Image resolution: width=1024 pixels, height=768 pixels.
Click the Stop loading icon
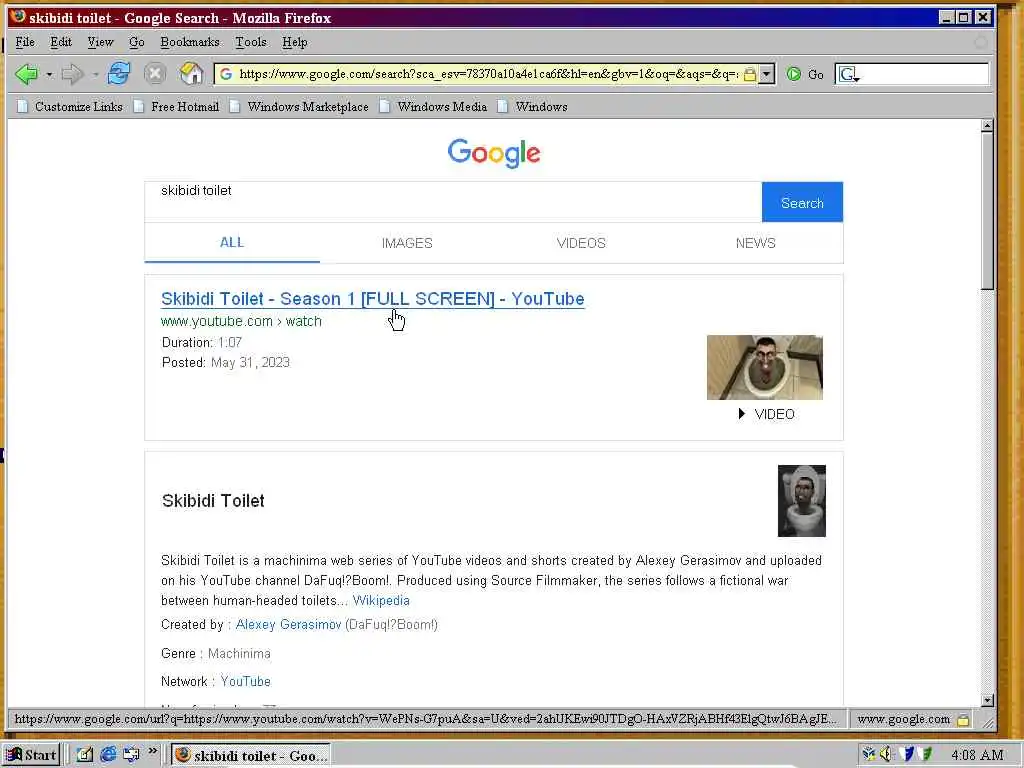[x=155, y=73]
